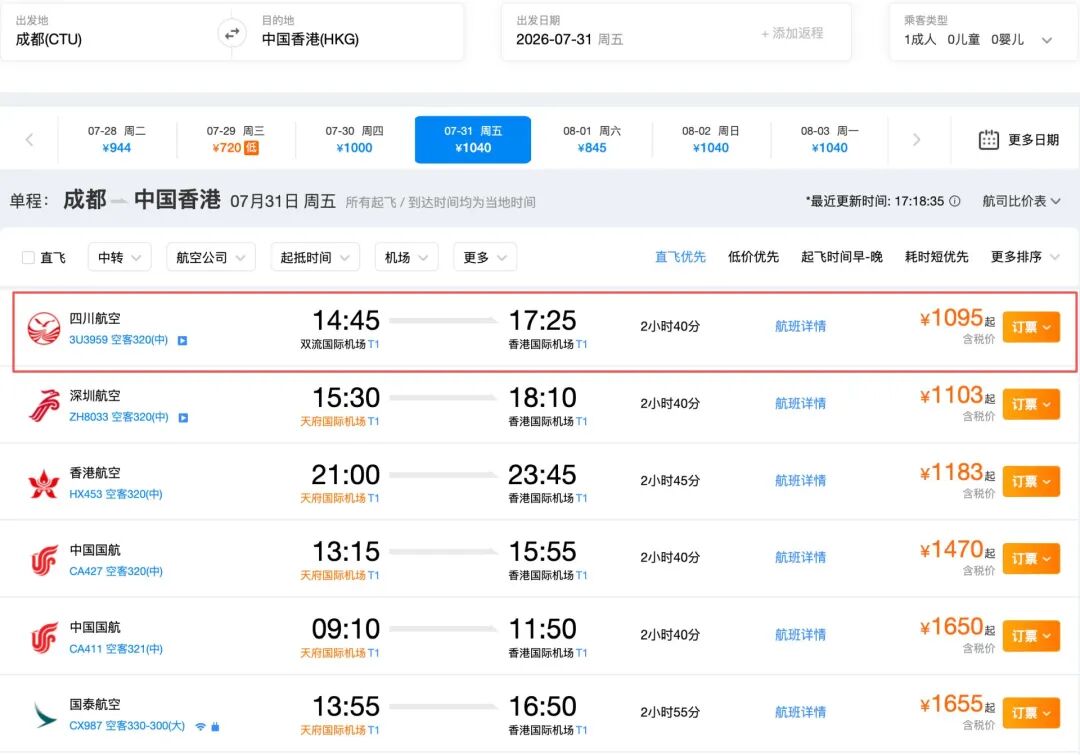Open the passenger type selector
This screenshot has height=755, width=1080.
click(x=982, y=32)
